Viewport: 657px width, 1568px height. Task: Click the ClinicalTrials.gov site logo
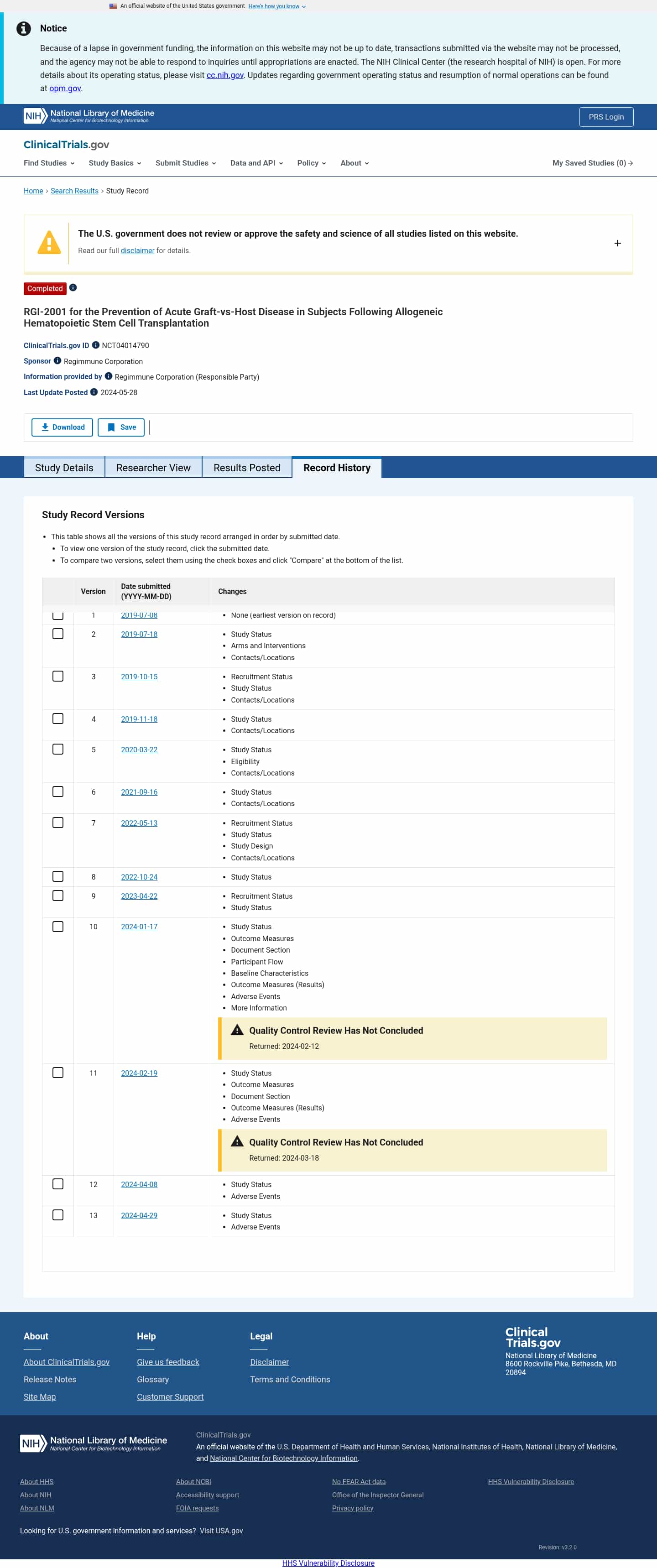point(66,145)
